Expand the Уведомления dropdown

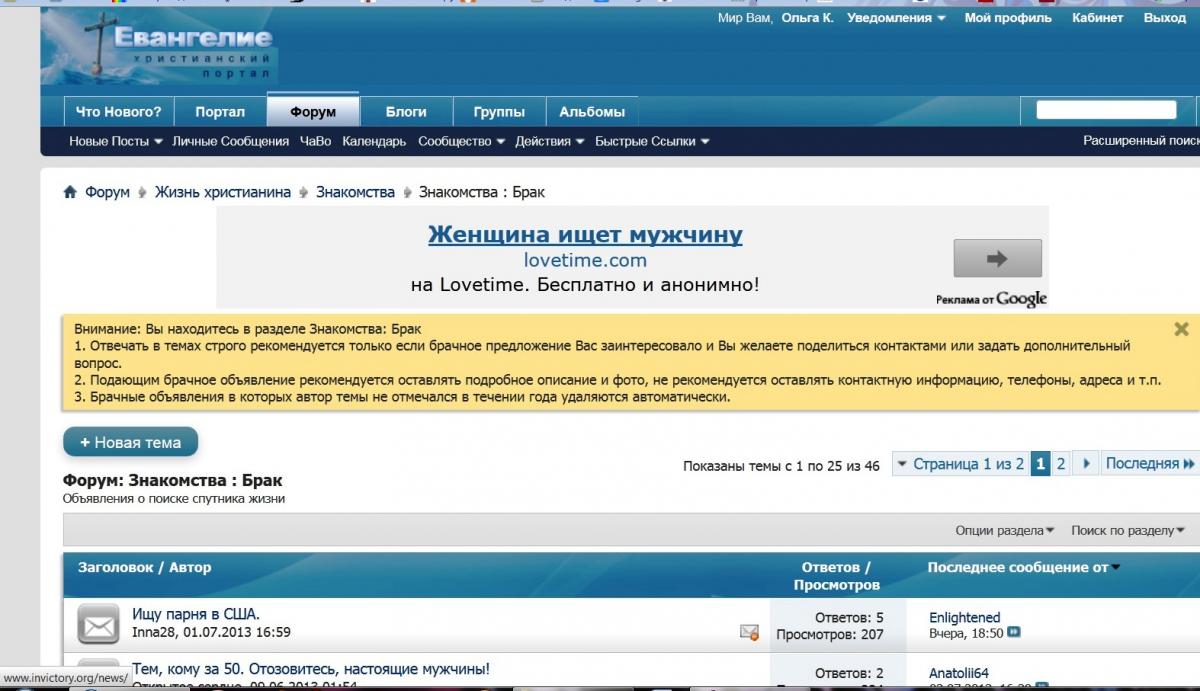896,18
